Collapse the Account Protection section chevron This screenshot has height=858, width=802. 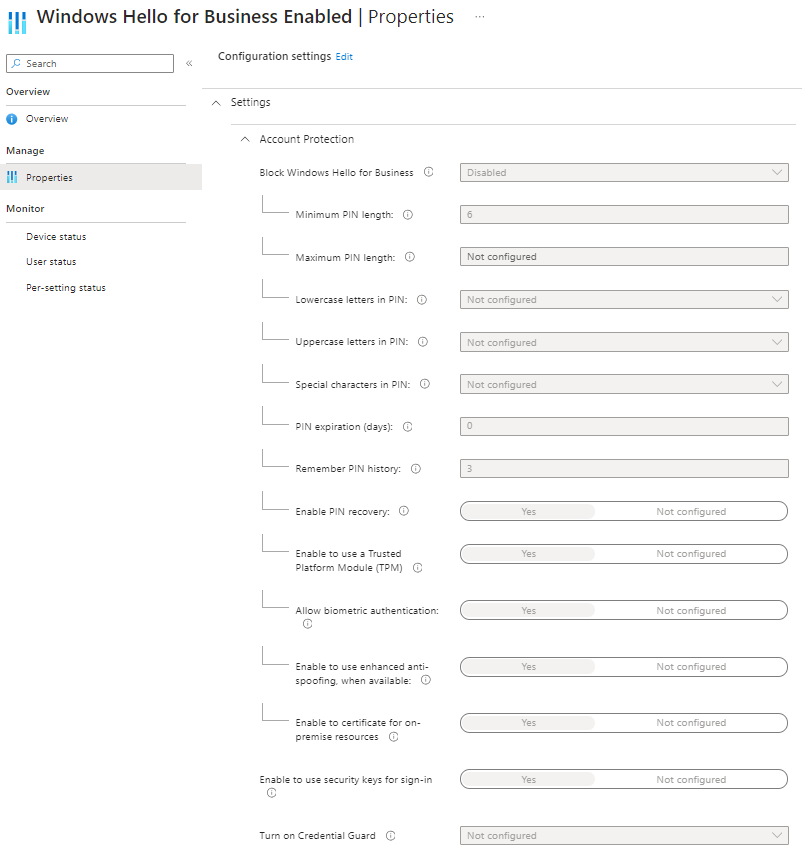(x=245, y=140)
